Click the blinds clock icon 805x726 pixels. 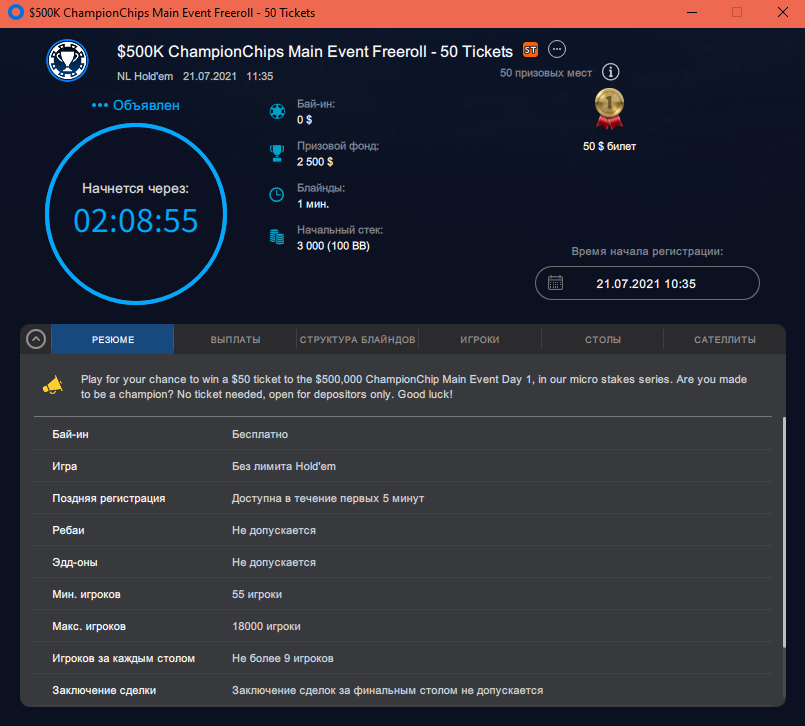(277, 195)
